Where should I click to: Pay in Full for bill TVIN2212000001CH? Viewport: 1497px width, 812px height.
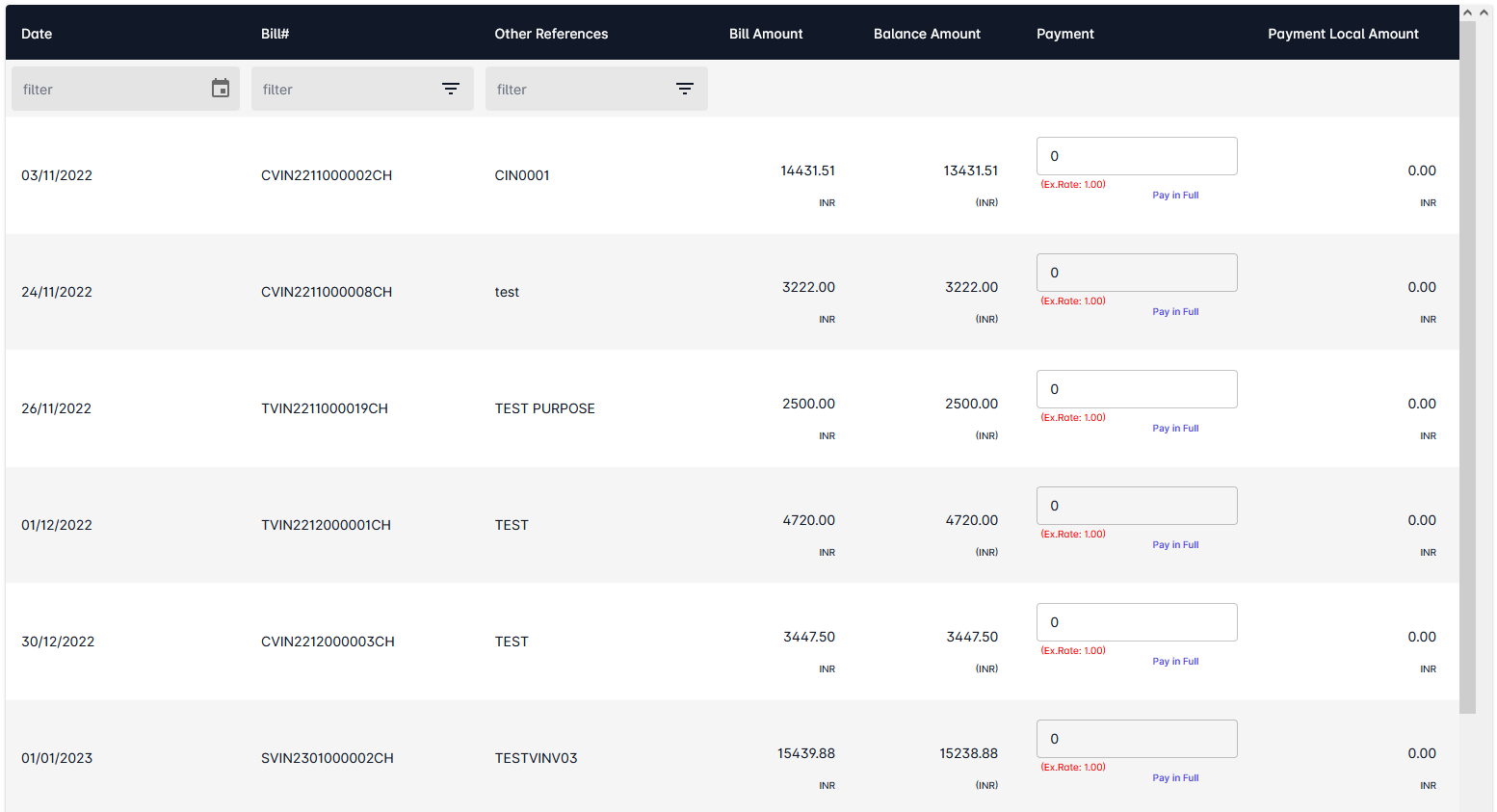[1175, 545]
